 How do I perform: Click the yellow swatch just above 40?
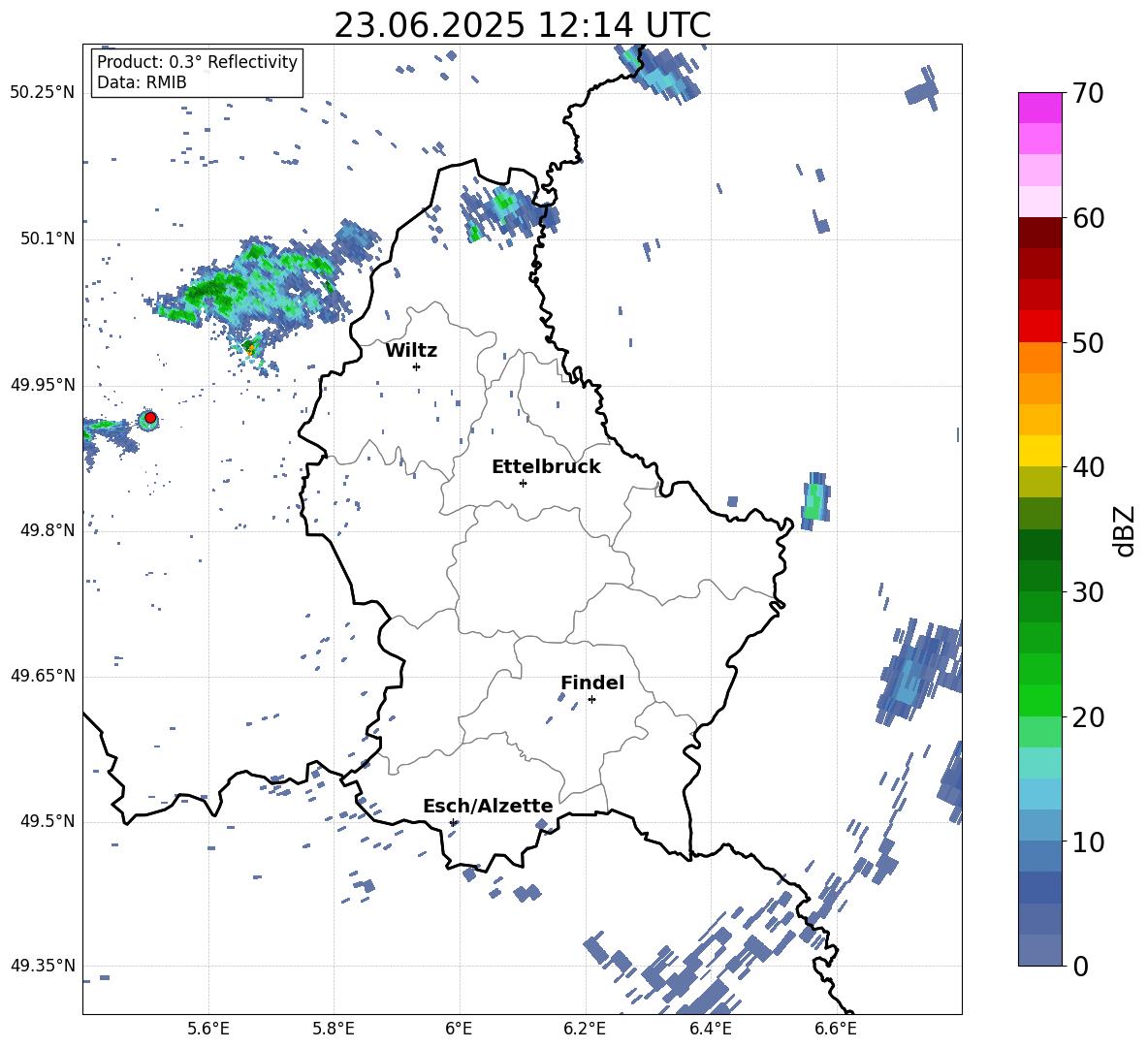point(1039,450)
